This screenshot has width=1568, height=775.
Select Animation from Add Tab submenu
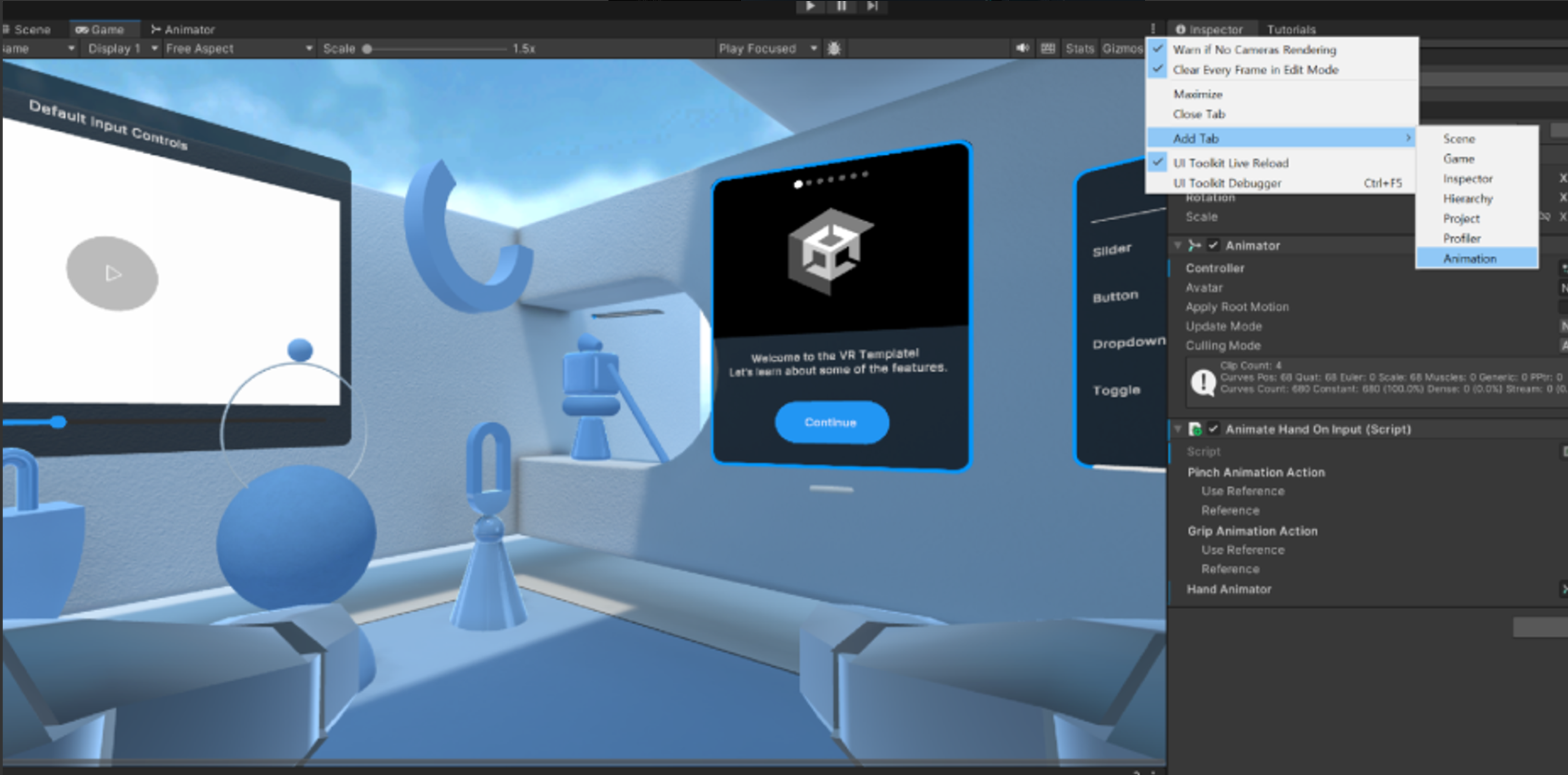pyautogui.click(x=1470, y=258)
